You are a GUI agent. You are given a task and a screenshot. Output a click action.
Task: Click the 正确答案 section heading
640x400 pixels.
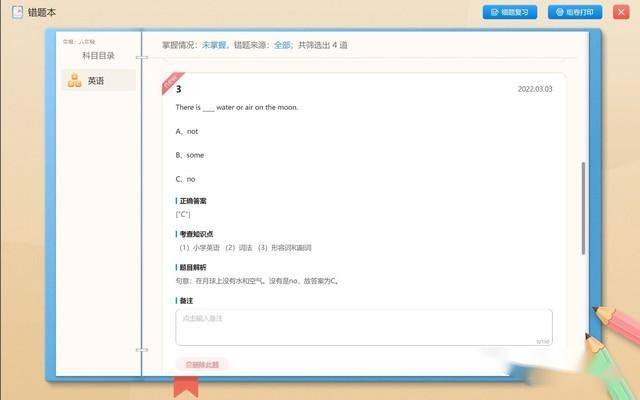coord(193,201)
